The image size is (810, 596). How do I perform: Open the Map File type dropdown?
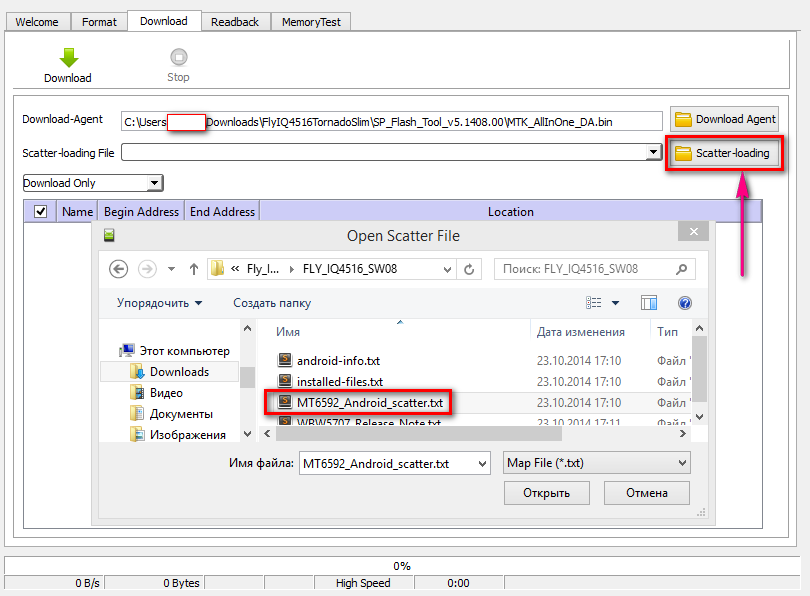(x=683, y=463)
